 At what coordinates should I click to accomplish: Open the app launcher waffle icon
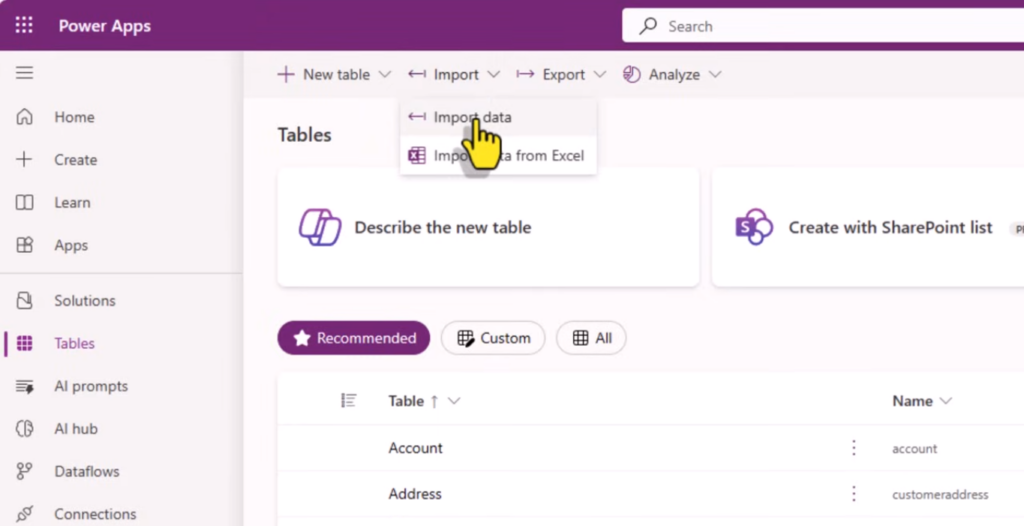24,25
